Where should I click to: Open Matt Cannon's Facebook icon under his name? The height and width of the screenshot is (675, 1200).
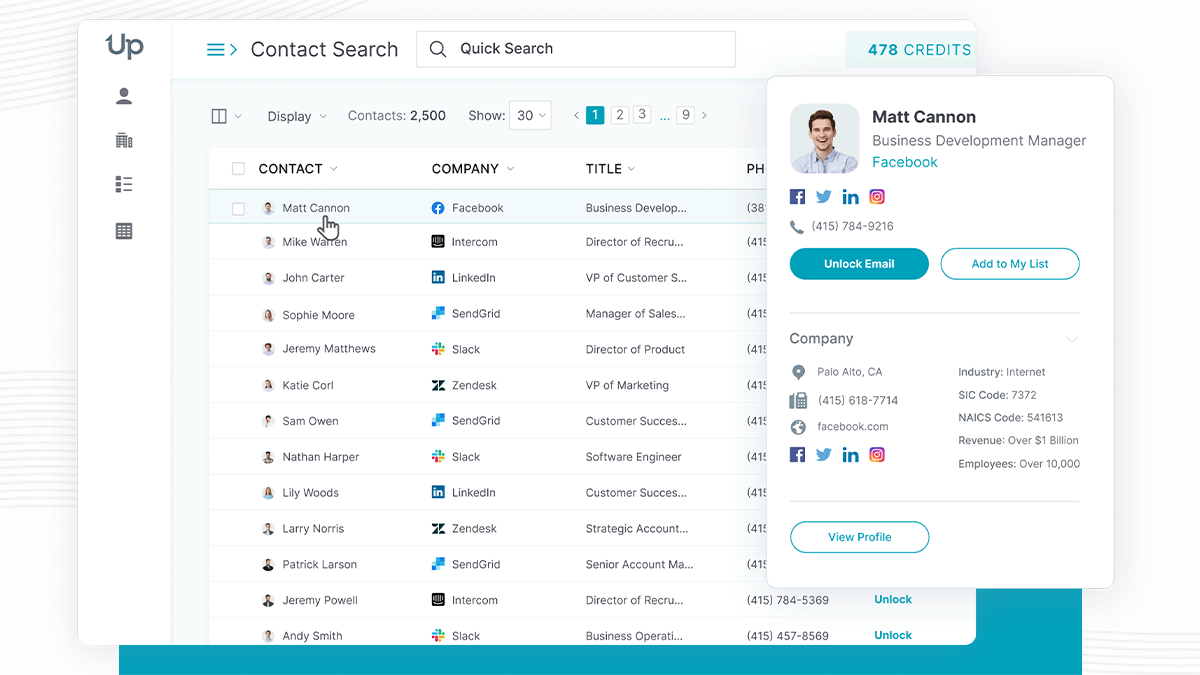point(797,197)
